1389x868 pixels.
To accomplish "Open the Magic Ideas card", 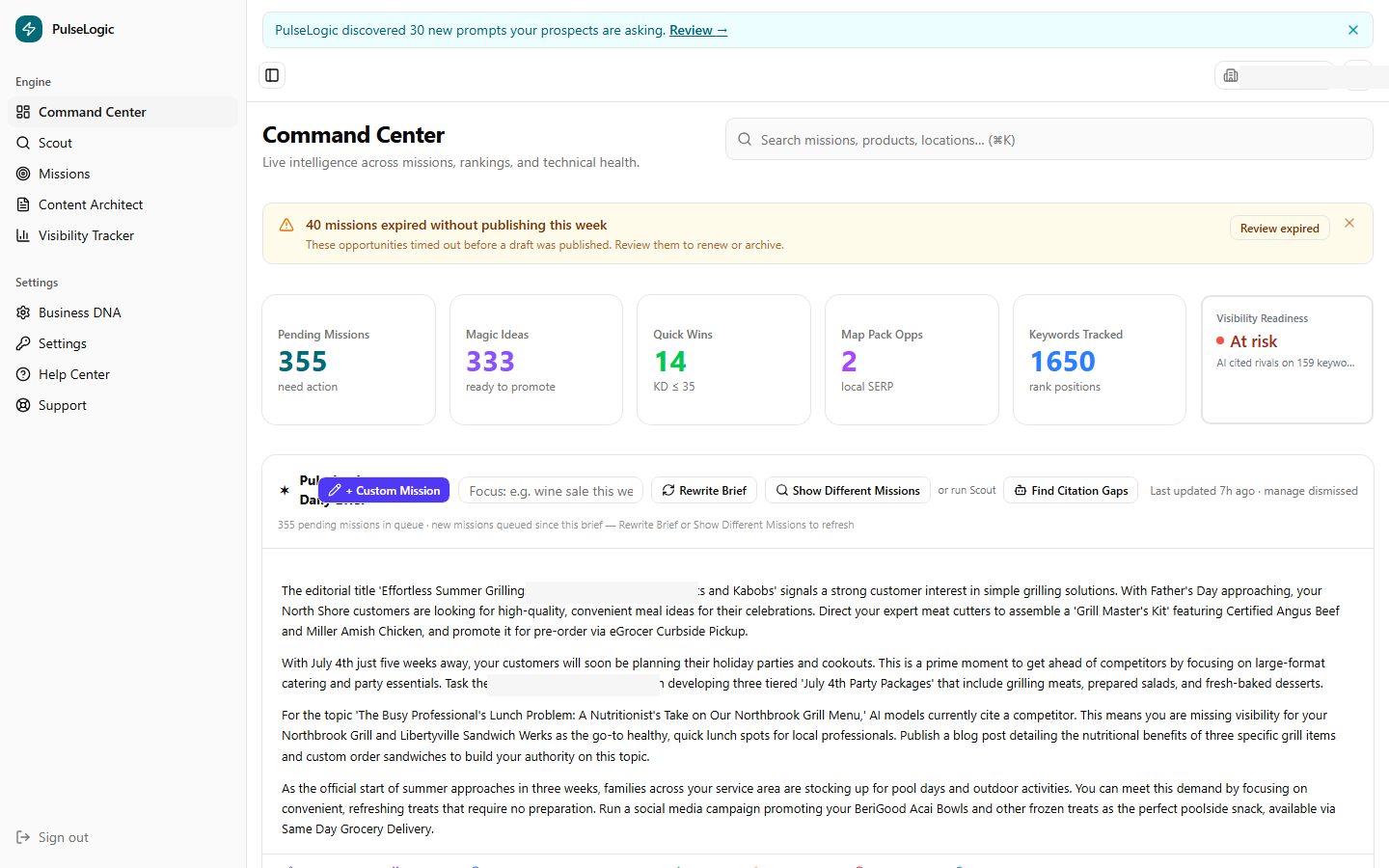I will 536,360.
